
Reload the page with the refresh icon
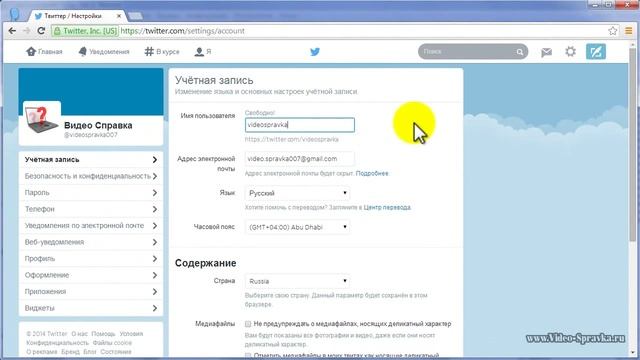(41, 31)
